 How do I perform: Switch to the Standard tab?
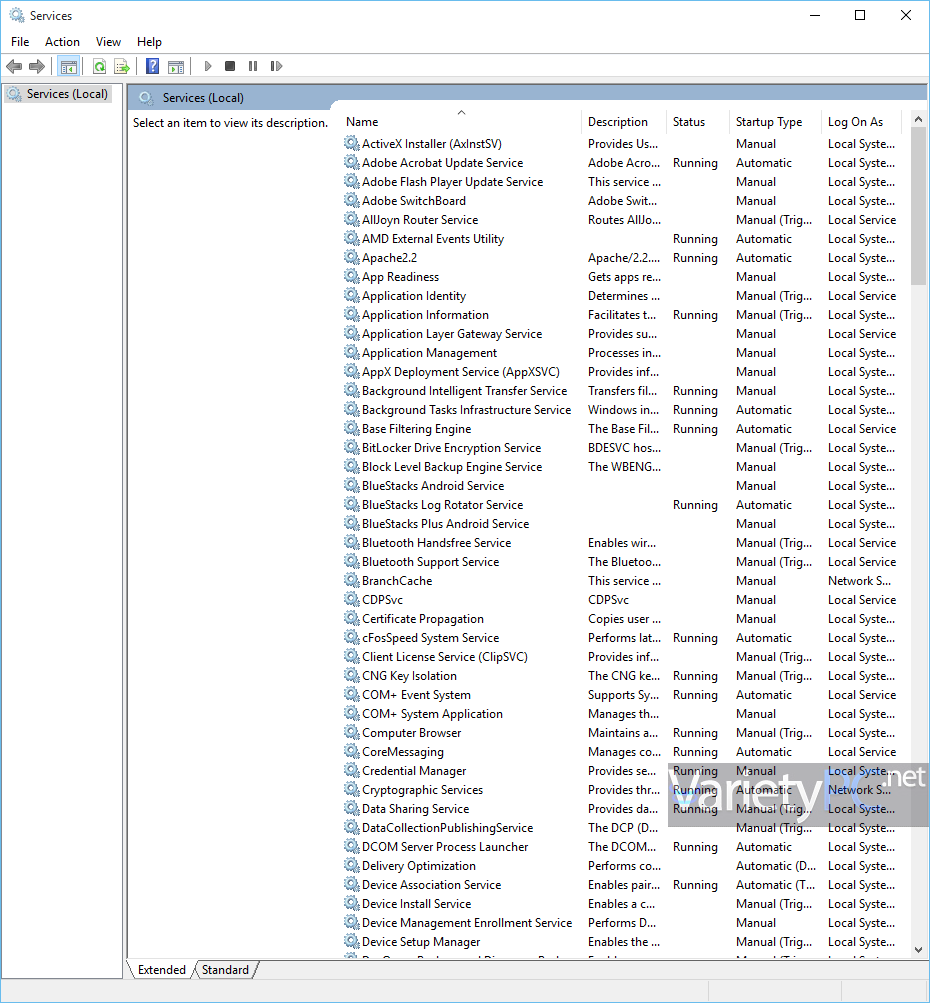(x=225, y=970)
